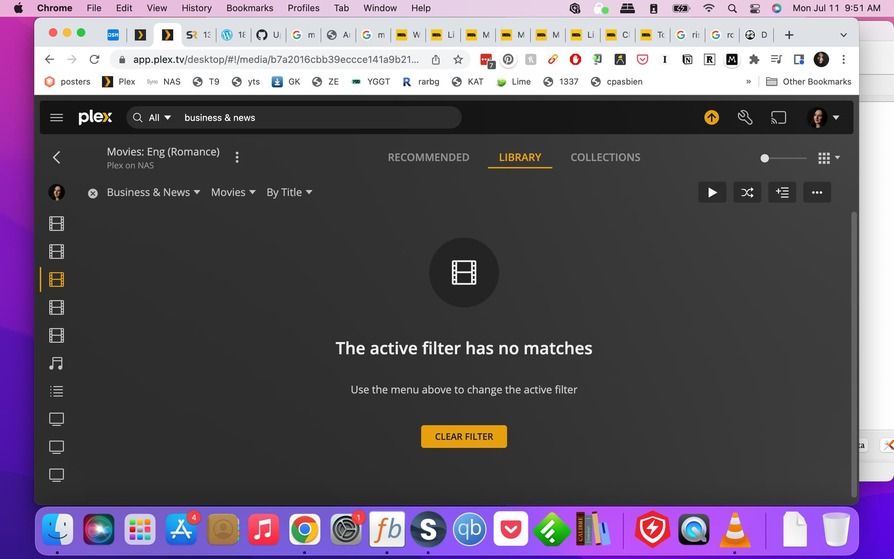Open the History menu in menu bar

click(196, 8)
